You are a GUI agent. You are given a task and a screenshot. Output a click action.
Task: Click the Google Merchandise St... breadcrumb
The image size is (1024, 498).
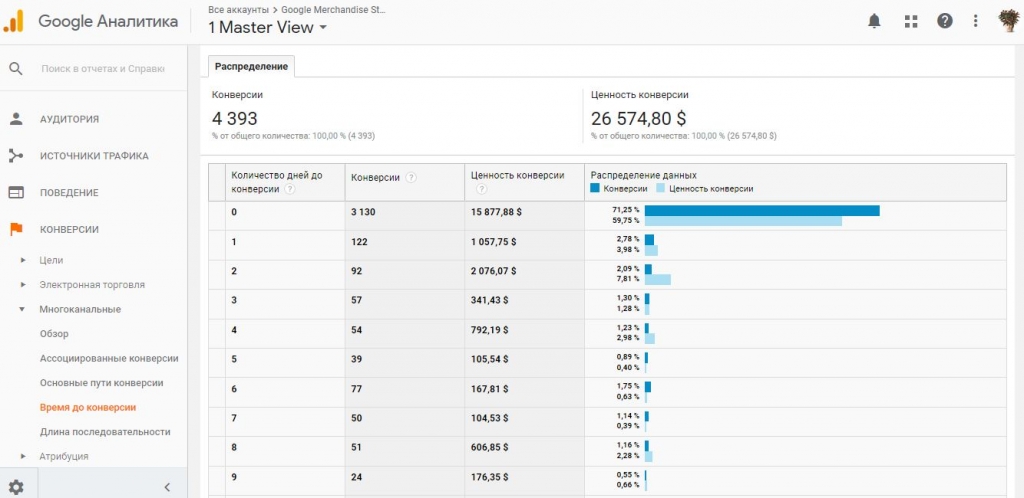point(333,10)
